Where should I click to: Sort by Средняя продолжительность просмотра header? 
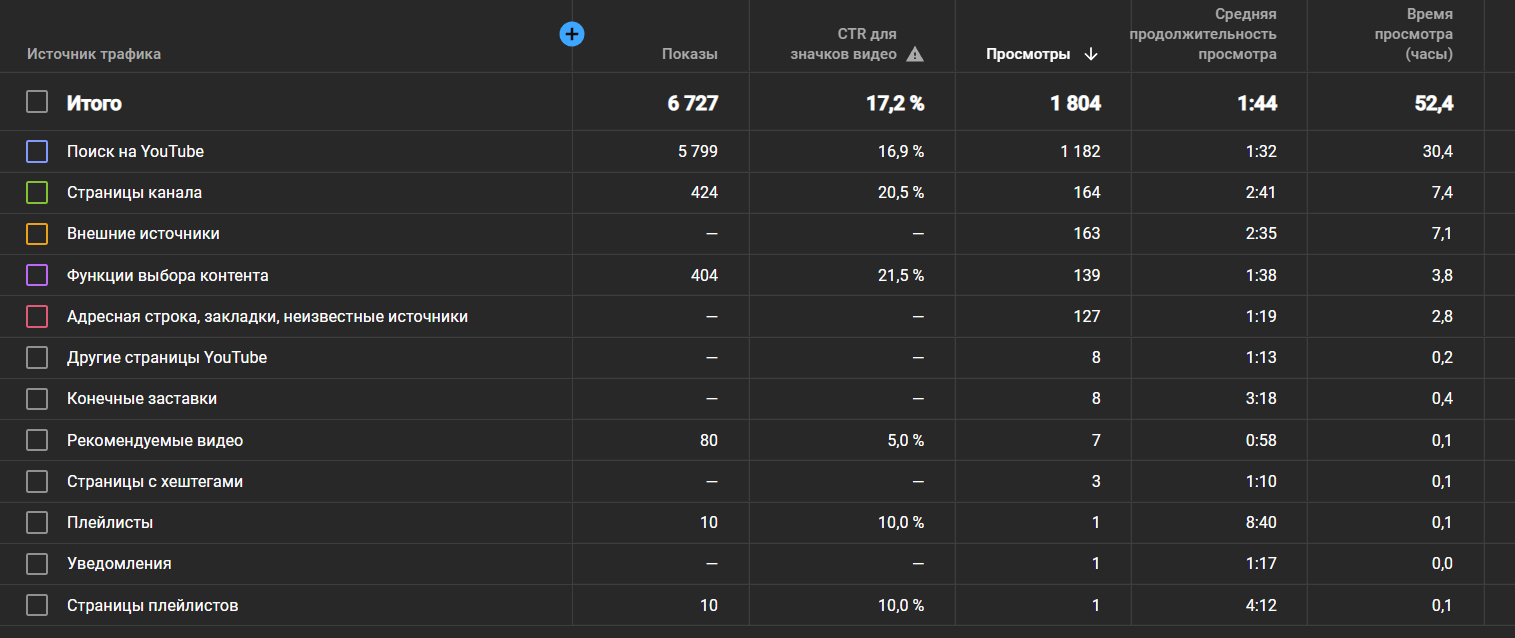(1203, 34)
